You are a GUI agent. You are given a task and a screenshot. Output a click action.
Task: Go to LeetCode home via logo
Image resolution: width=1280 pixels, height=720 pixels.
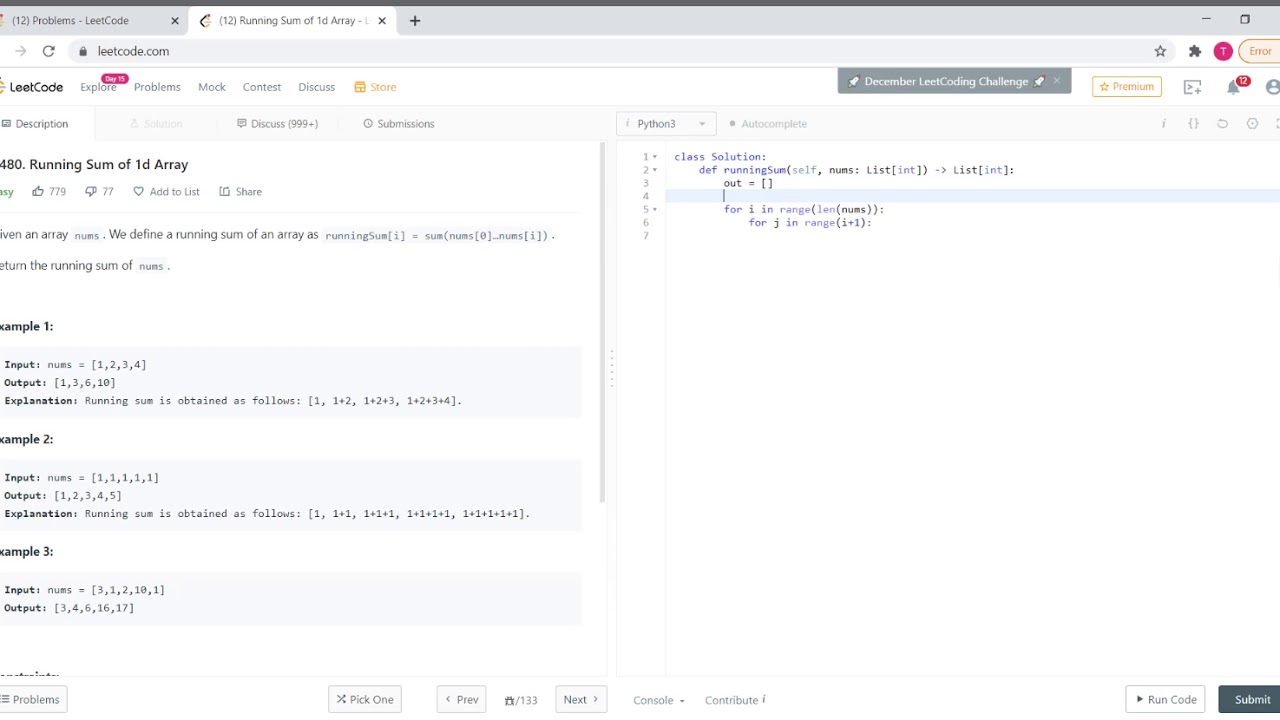[x=32, y=87]
